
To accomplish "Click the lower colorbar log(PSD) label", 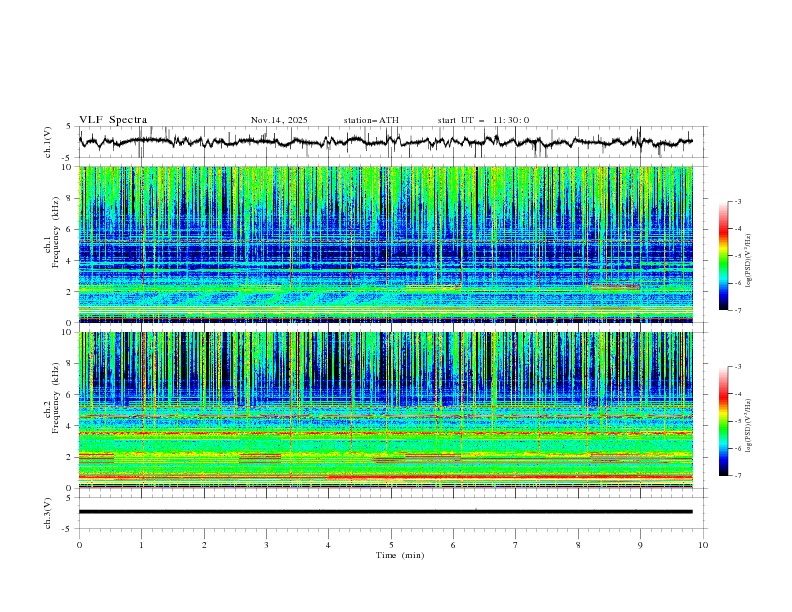I will tap(749, 425).
